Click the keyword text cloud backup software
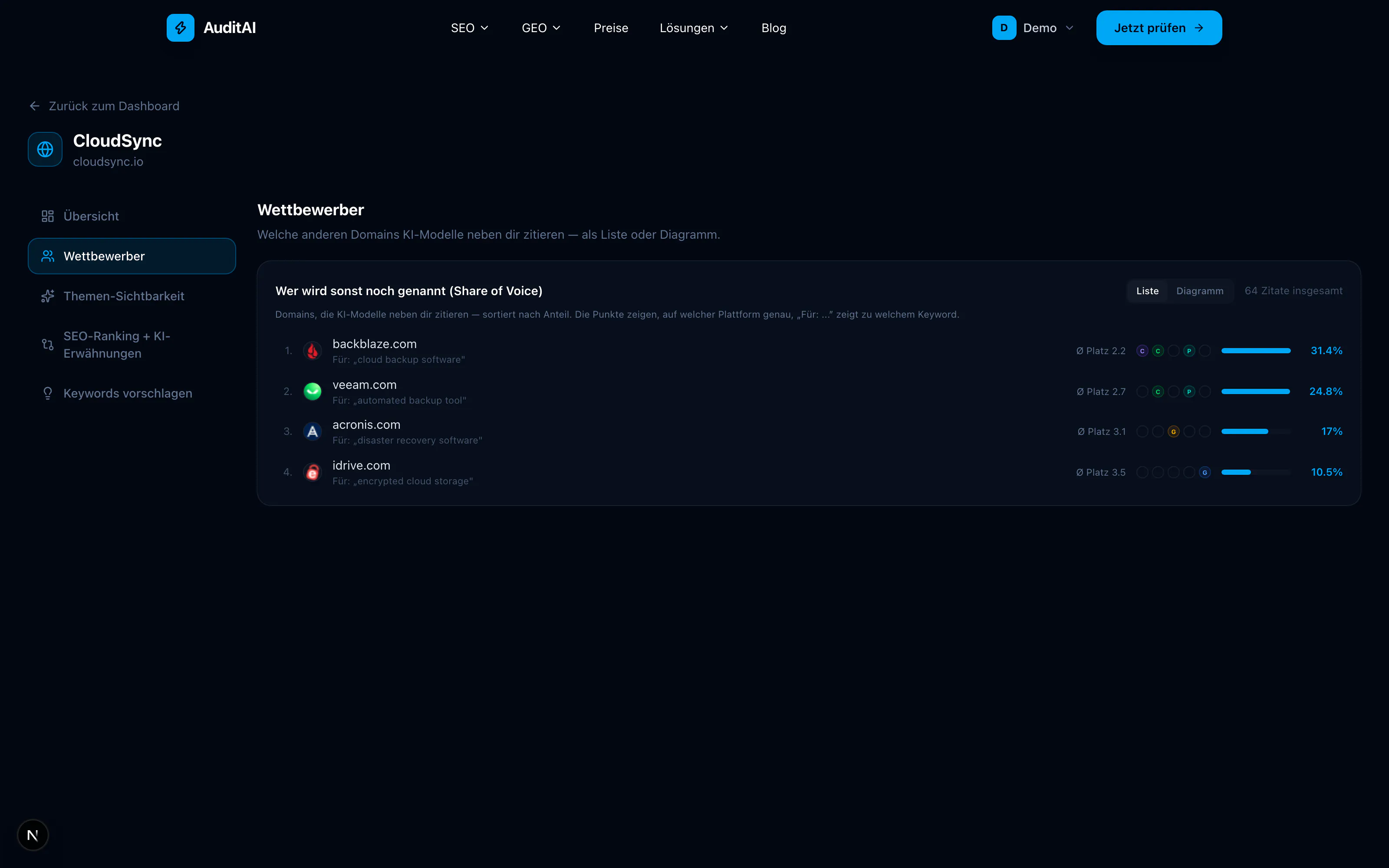 (x=410, y=360)
